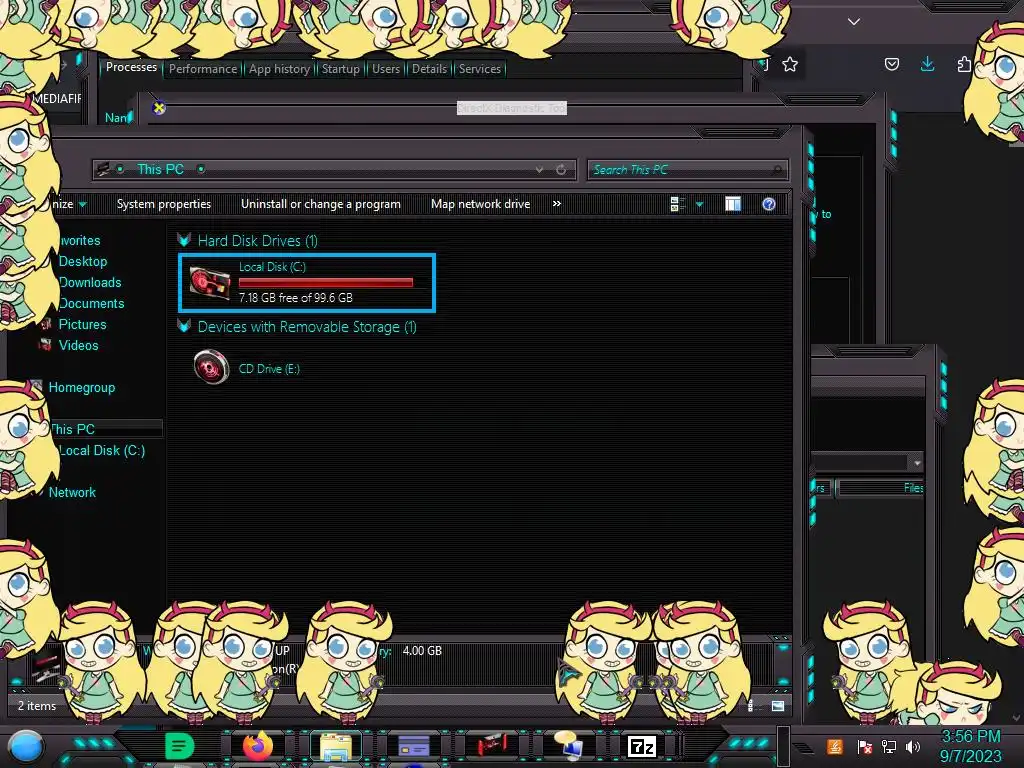Click Local Disk C: usage bar
Screen dimensions: 1024x768
[x=326, y=282]
